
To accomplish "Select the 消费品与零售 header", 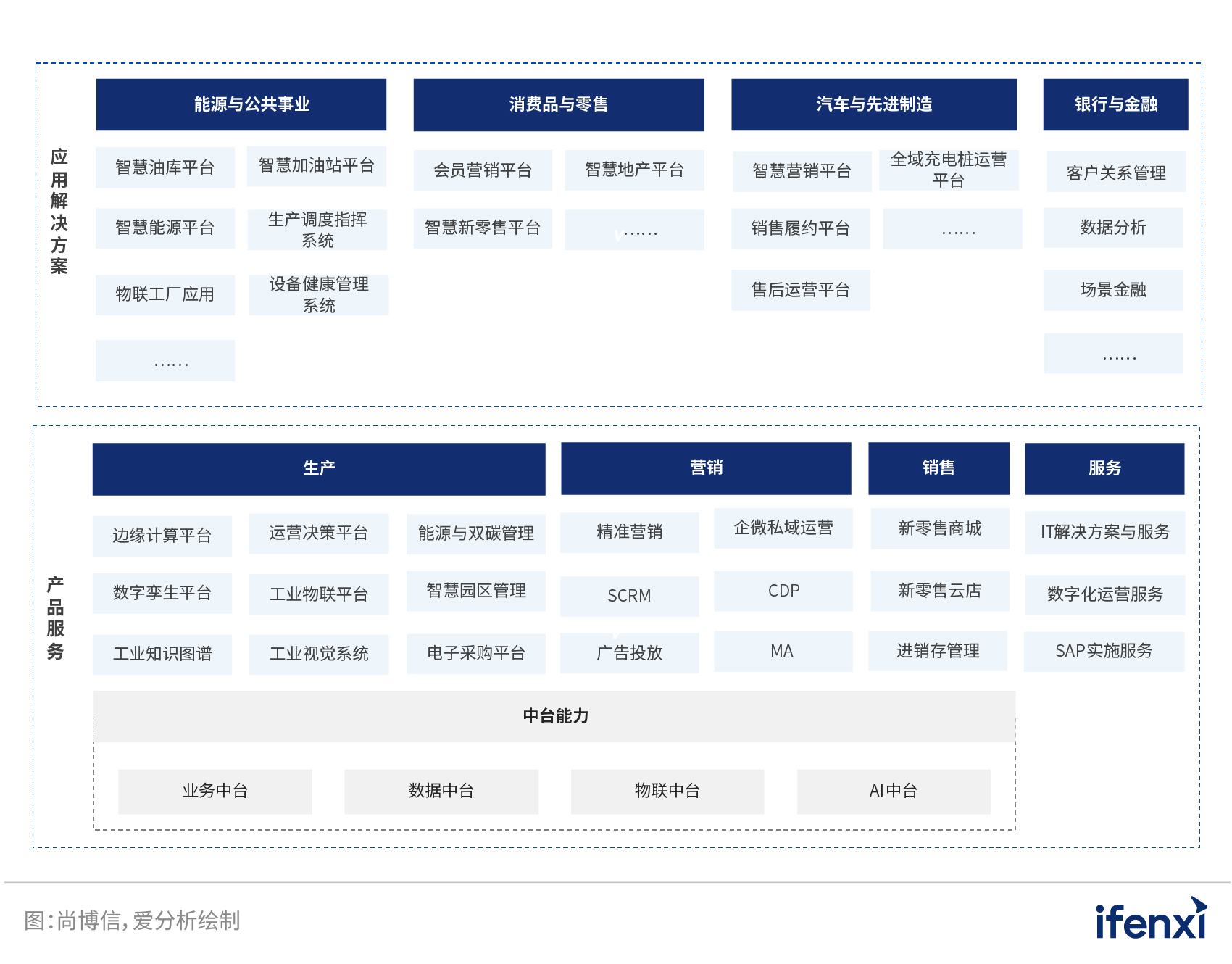I will pyautogui.click(x=558, y=104).
